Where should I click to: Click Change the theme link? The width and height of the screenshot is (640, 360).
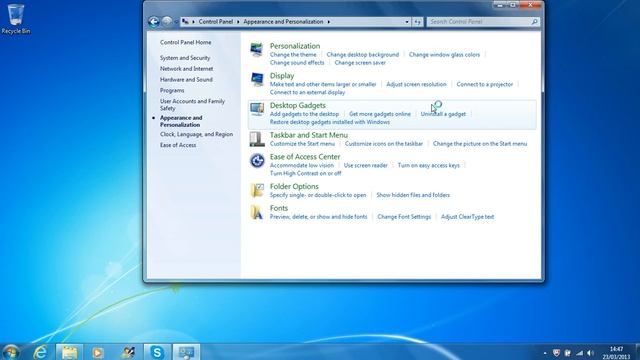[293, 55]
